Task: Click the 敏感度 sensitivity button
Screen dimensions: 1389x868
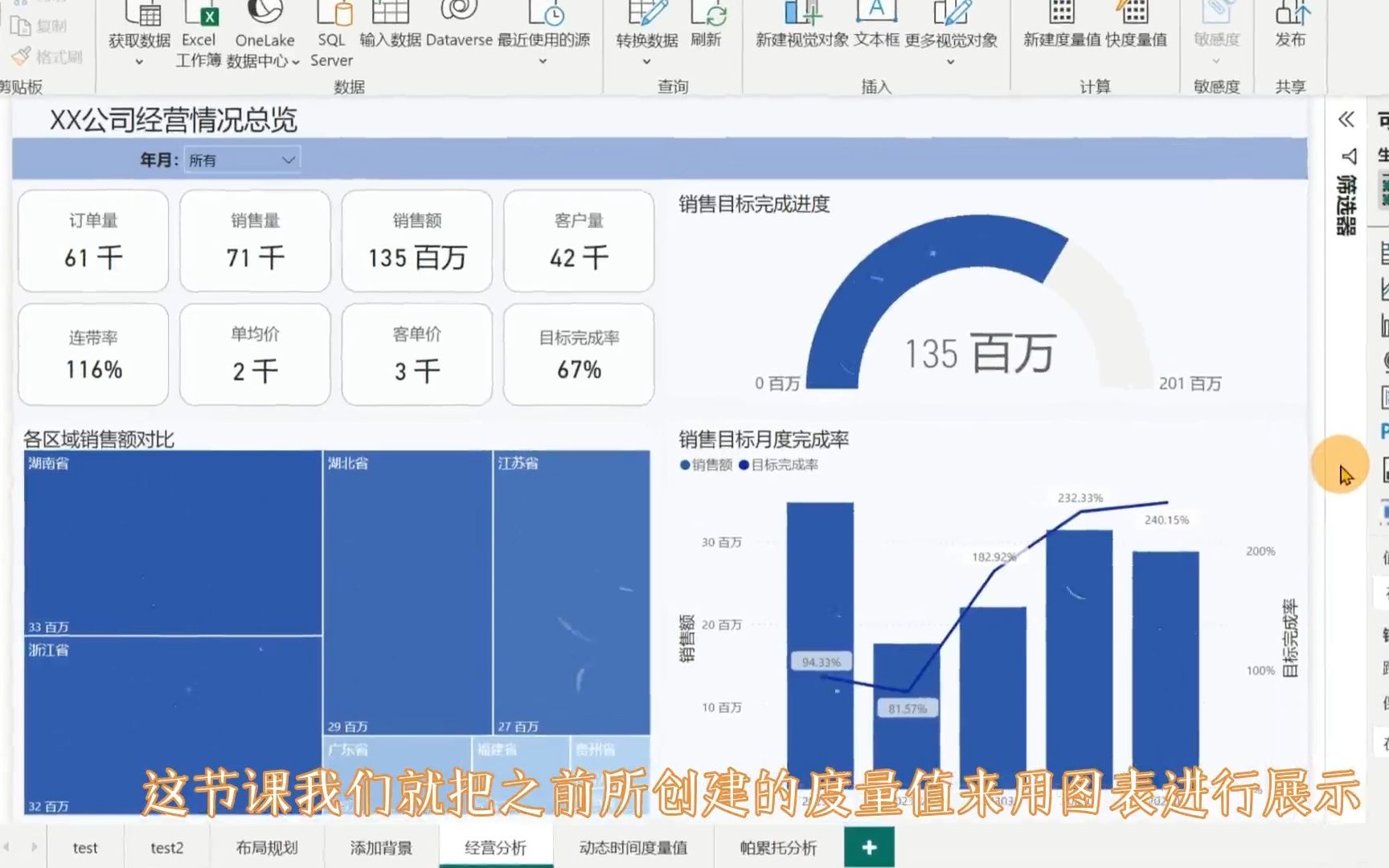Action: coord(1216,31)
